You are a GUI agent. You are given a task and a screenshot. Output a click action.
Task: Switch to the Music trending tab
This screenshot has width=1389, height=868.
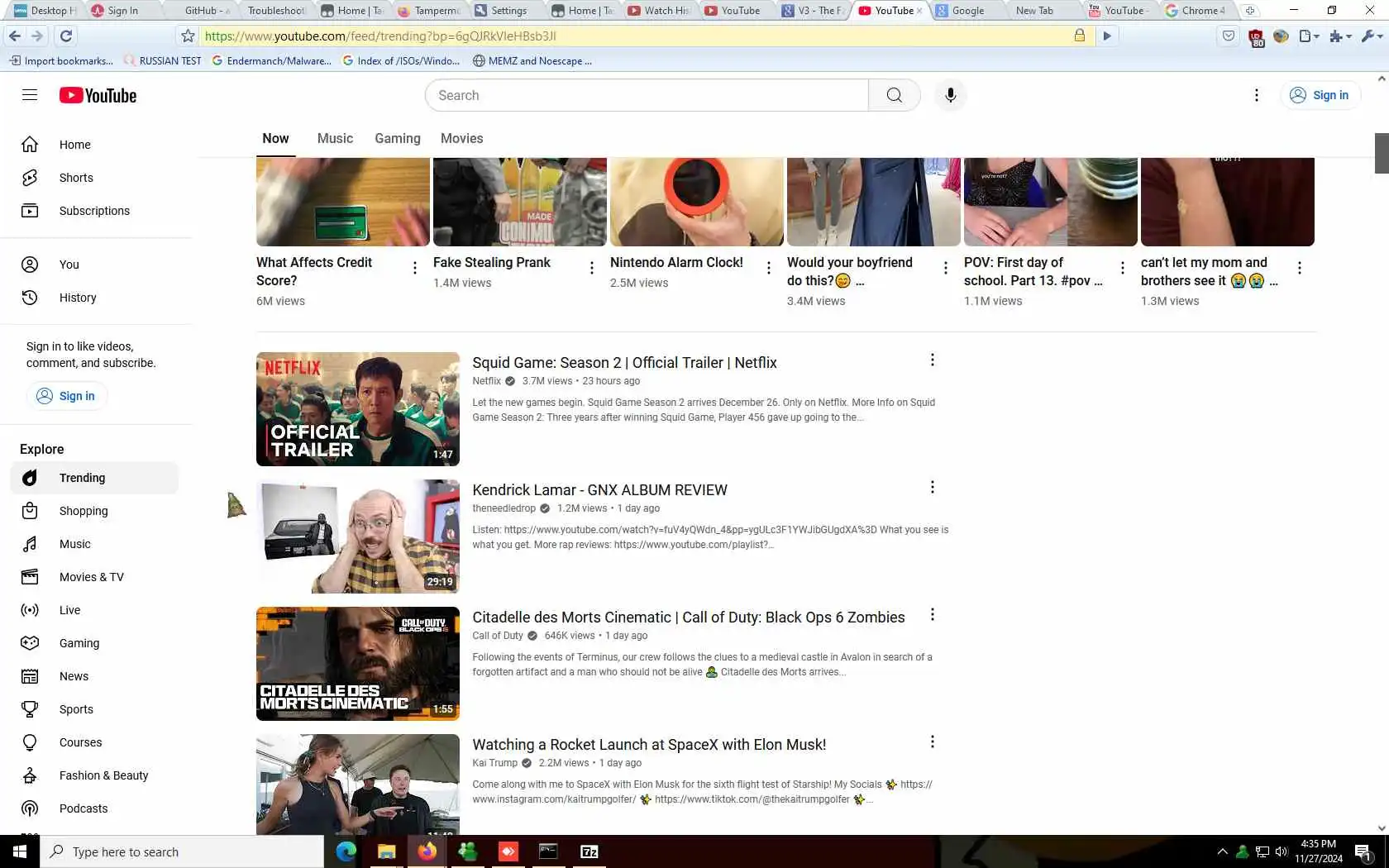pos(335,138)
